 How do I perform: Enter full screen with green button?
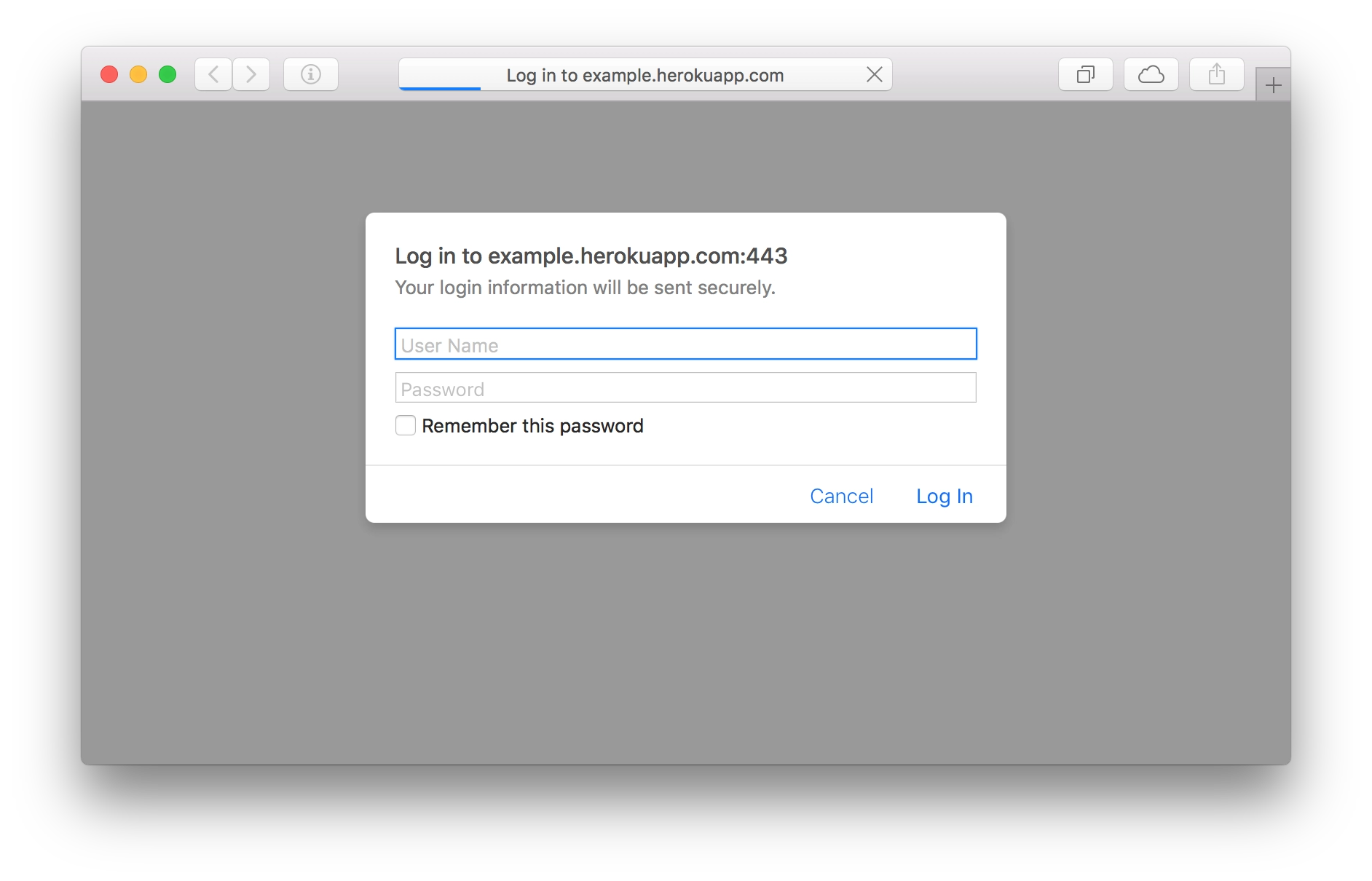click(167, 74)
